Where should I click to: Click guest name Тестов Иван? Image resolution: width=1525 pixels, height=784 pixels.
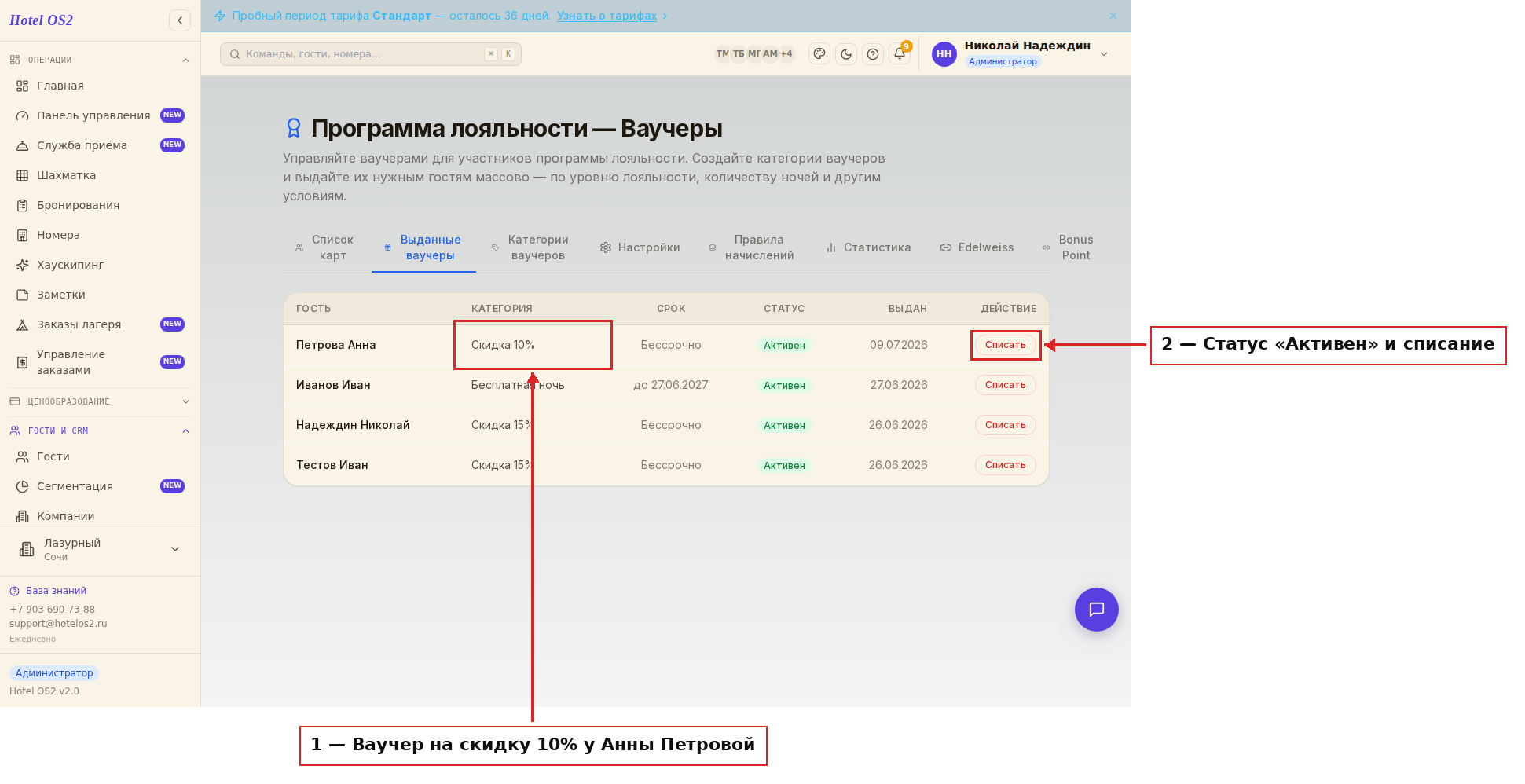tap(332, 465)
